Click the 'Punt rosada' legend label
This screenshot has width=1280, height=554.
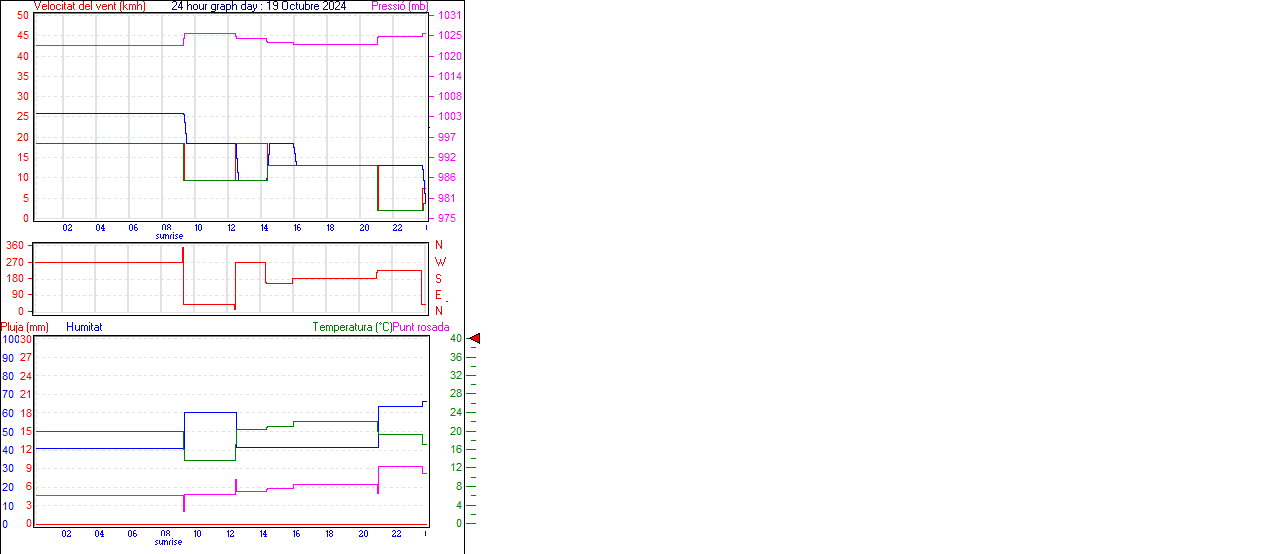point(421,327)
